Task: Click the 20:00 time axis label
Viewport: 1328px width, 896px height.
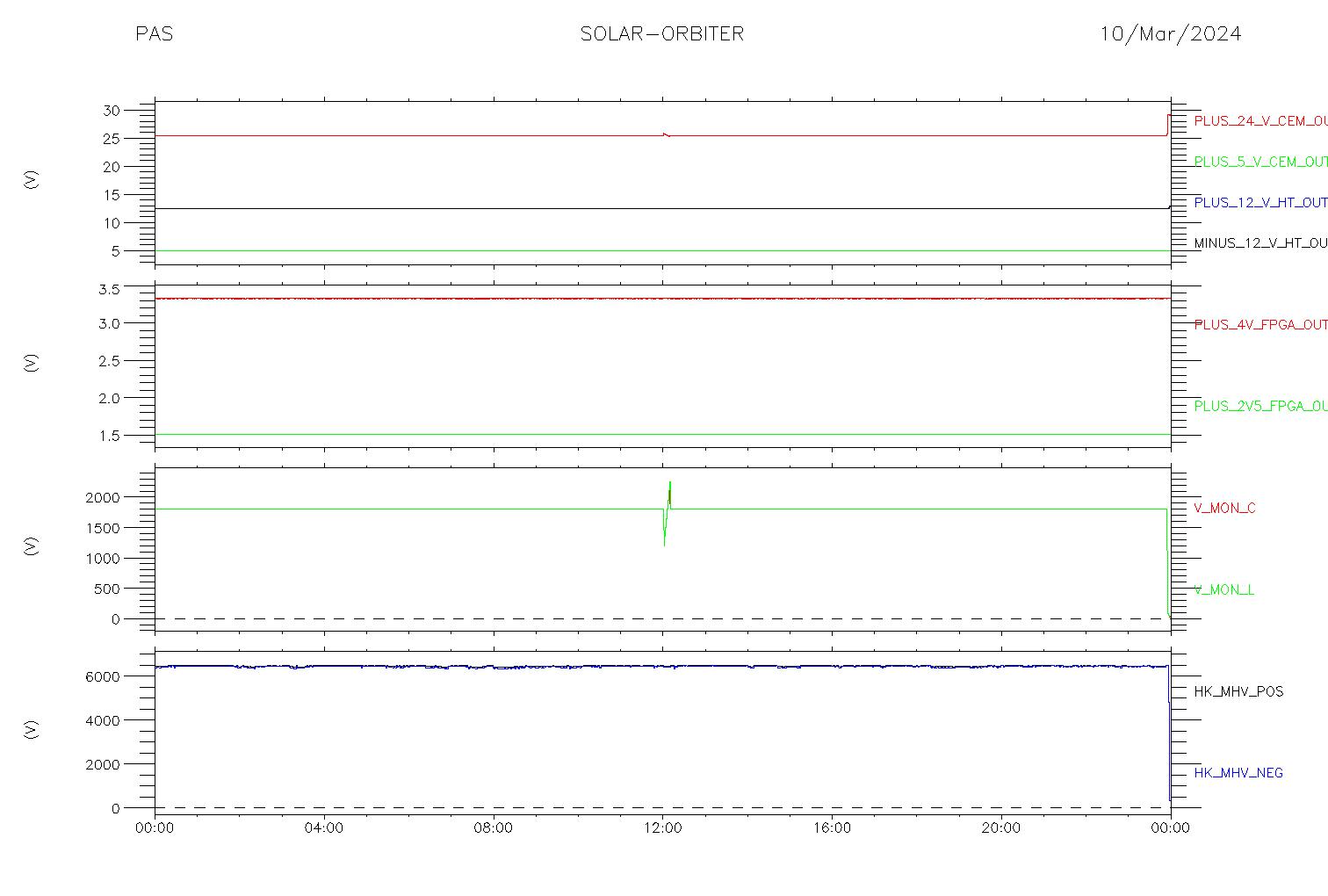Action: (1001, 828)
